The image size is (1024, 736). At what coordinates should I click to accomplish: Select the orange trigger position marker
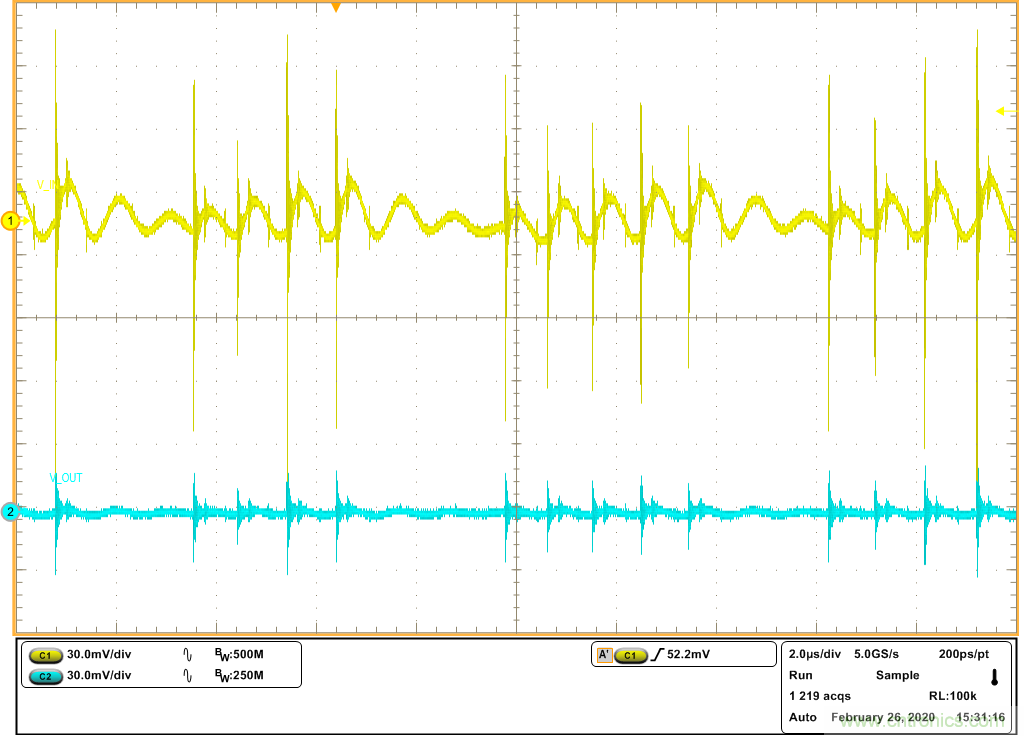pyautogui.click(x=336, y=8)
